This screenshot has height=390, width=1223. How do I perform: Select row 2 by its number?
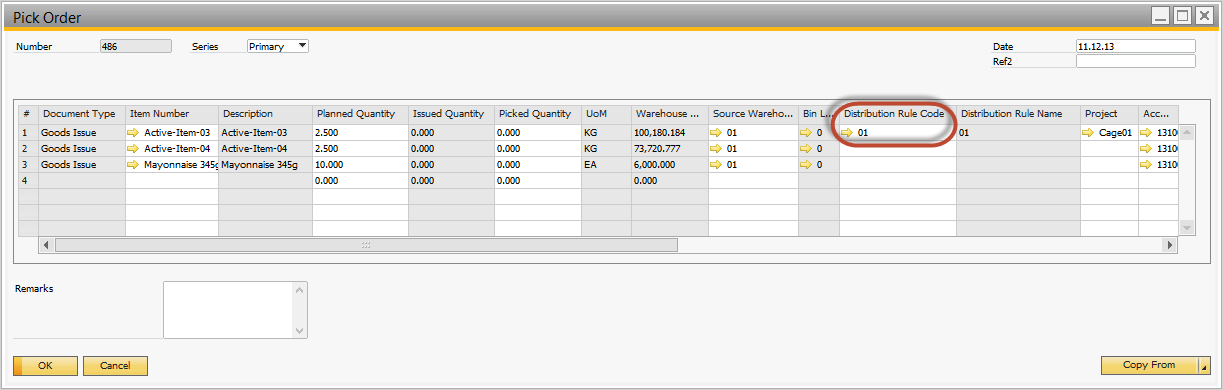click(x=27, y=148)
